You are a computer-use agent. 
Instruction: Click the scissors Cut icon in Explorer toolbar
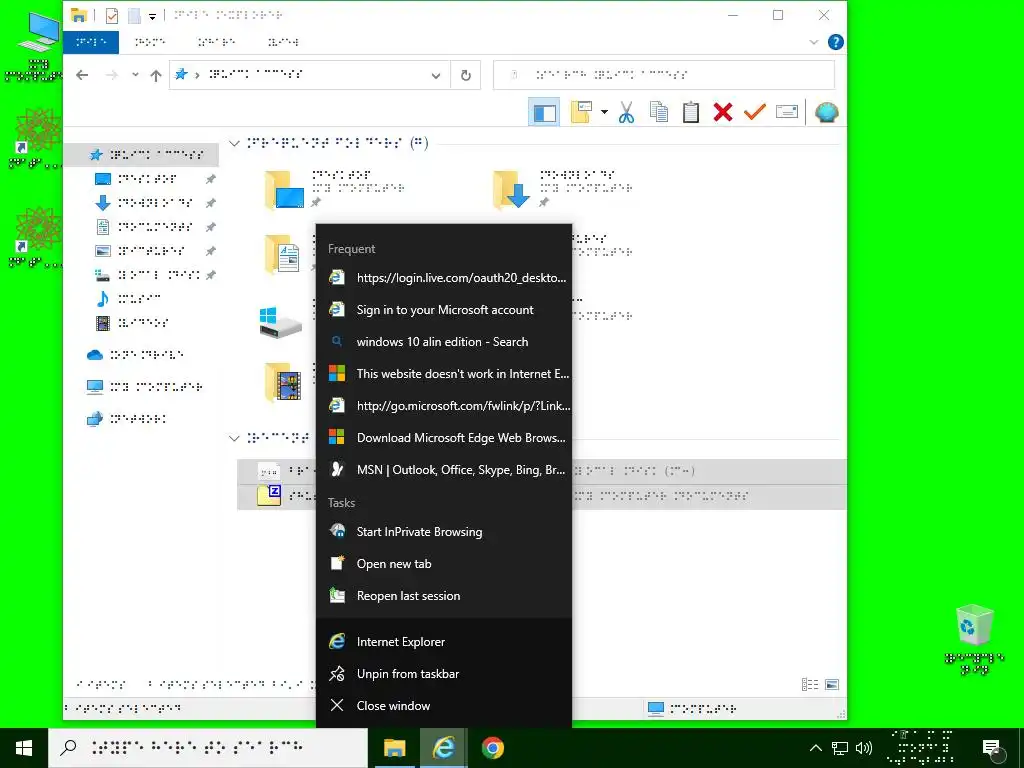[626, 112]
